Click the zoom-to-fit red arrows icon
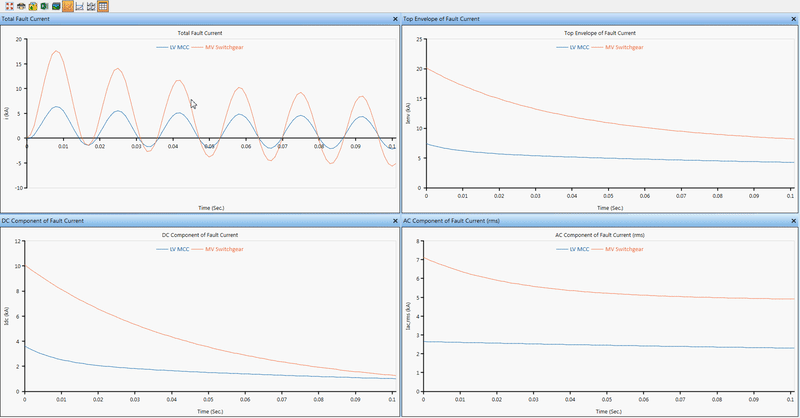This screenshot has width=800, height=418. click(x=7, y=6)
